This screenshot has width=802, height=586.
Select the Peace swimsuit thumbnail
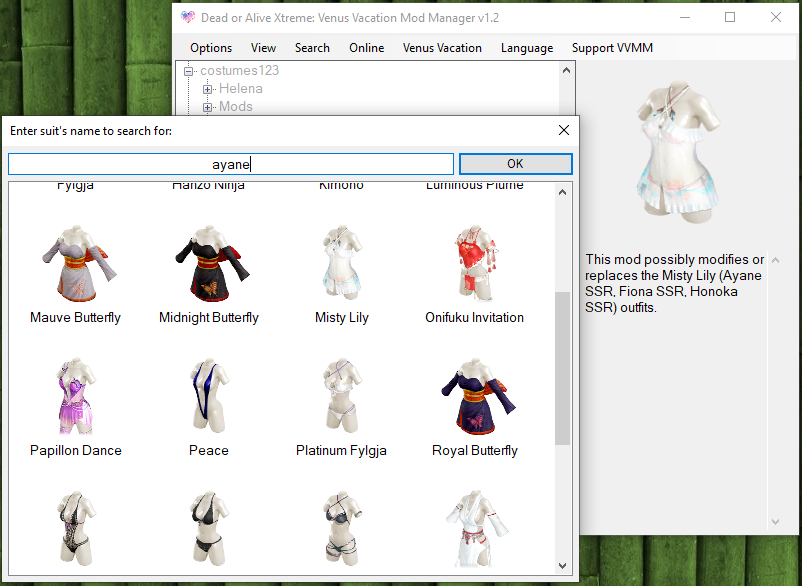click(209, 396)
